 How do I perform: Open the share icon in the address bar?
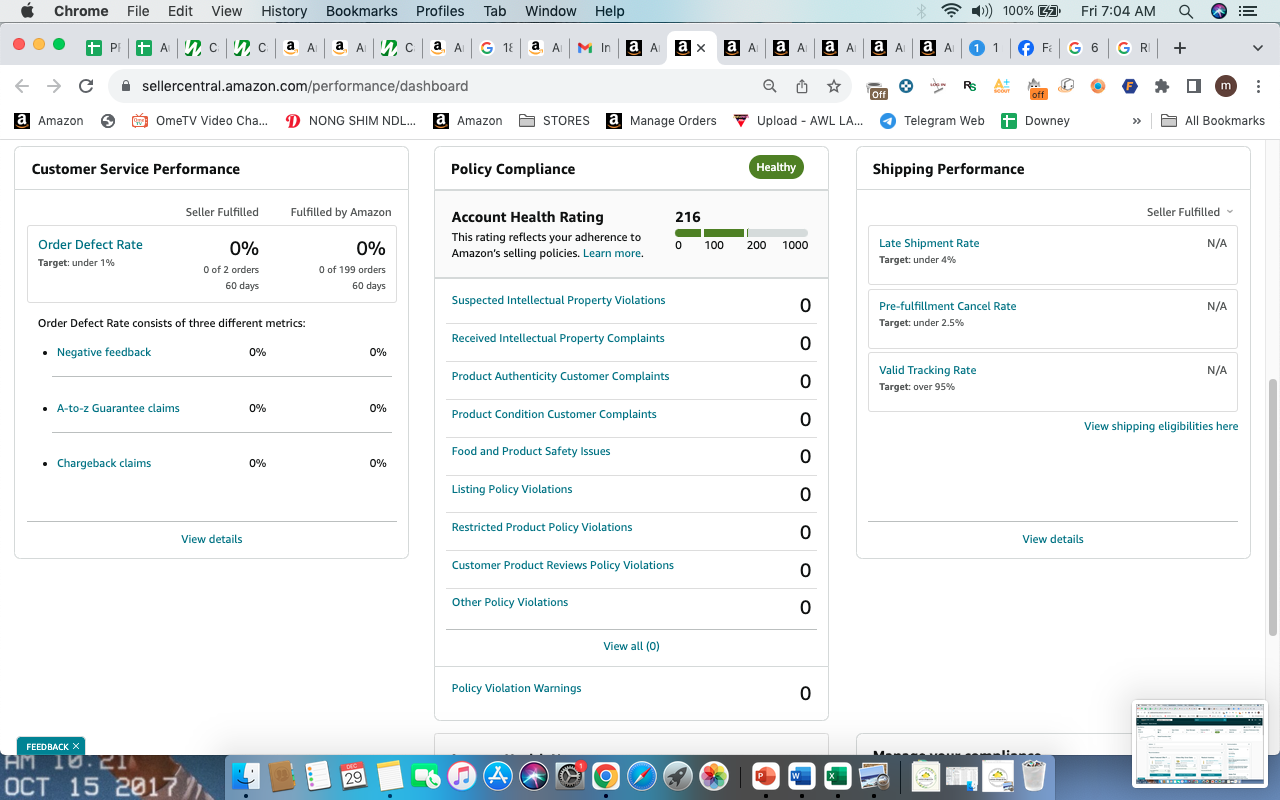click(x=802, y=86)
